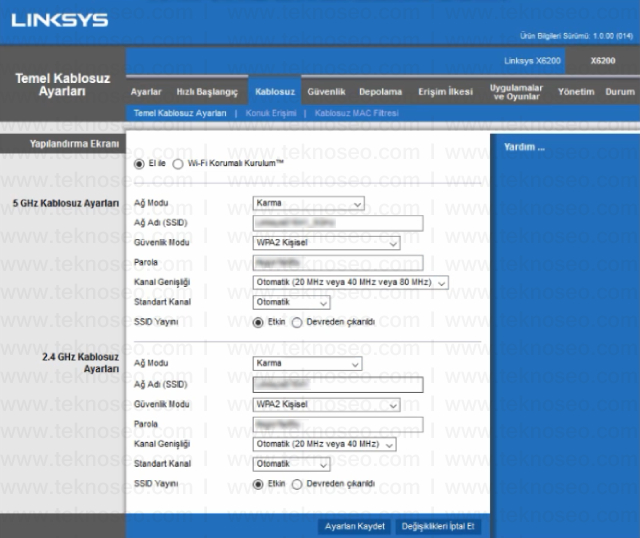Click the 5 GHz Parola field
640x538 pixels.
(338, 263)
